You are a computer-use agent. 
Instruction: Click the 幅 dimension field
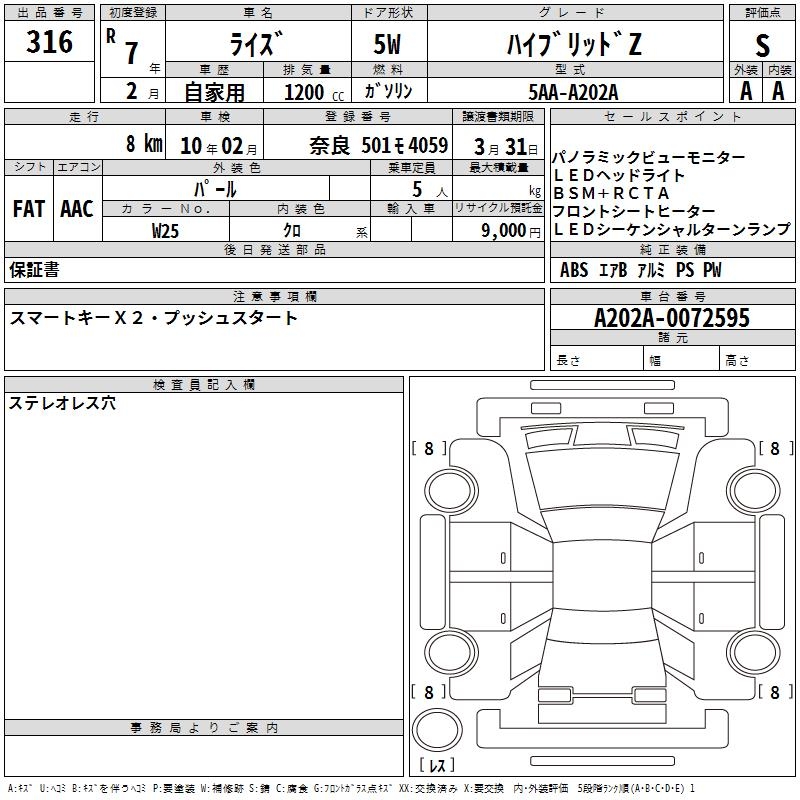pos(681,359)
